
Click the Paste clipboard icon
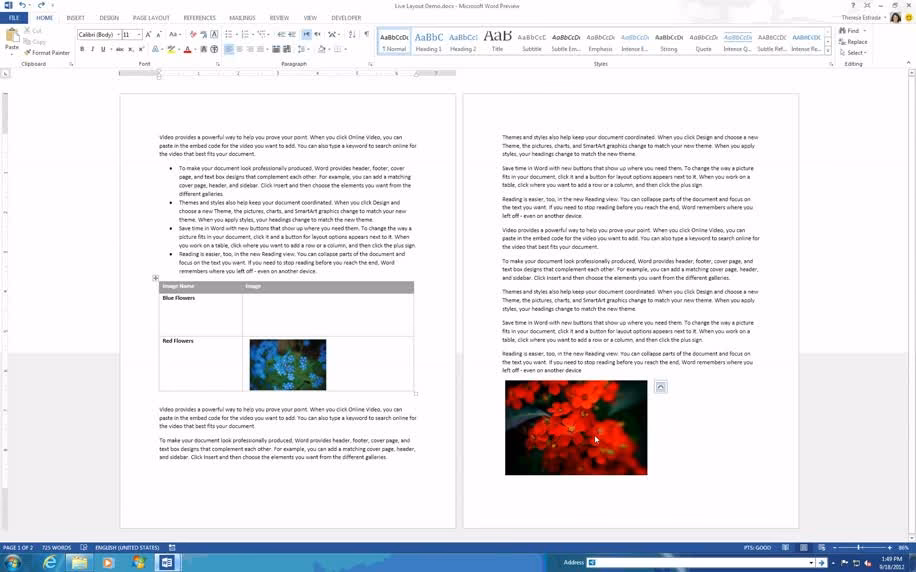pos(12,36)
